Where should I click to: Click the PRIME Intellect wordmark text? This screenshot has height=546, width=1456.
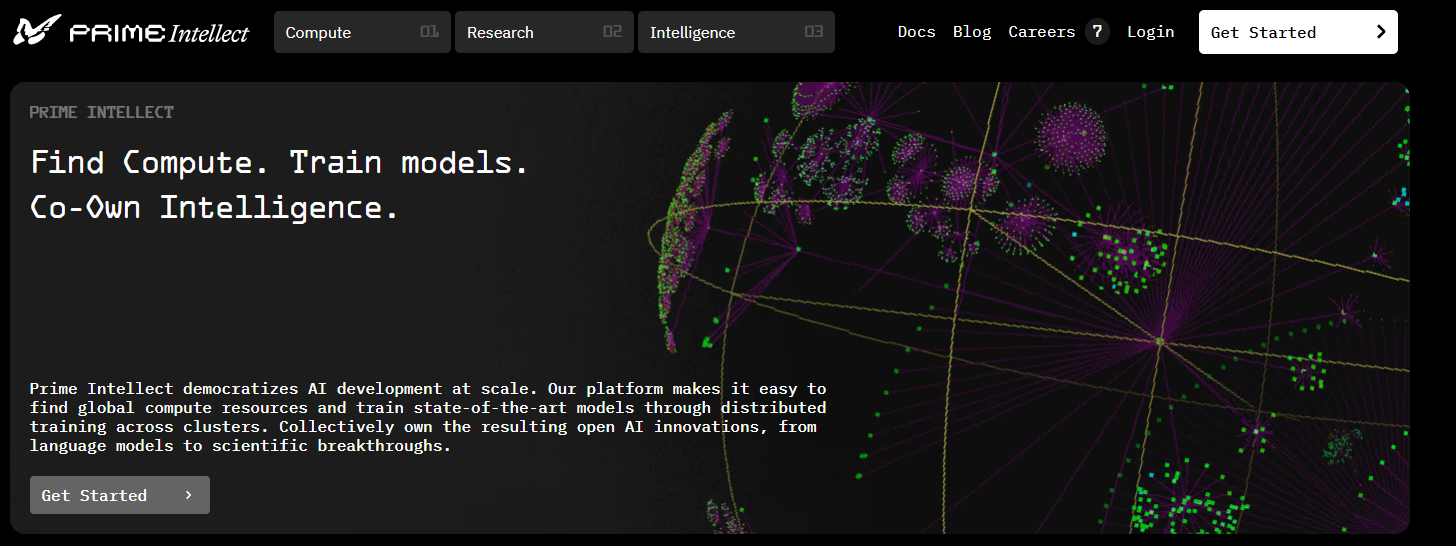click(159, 32)
